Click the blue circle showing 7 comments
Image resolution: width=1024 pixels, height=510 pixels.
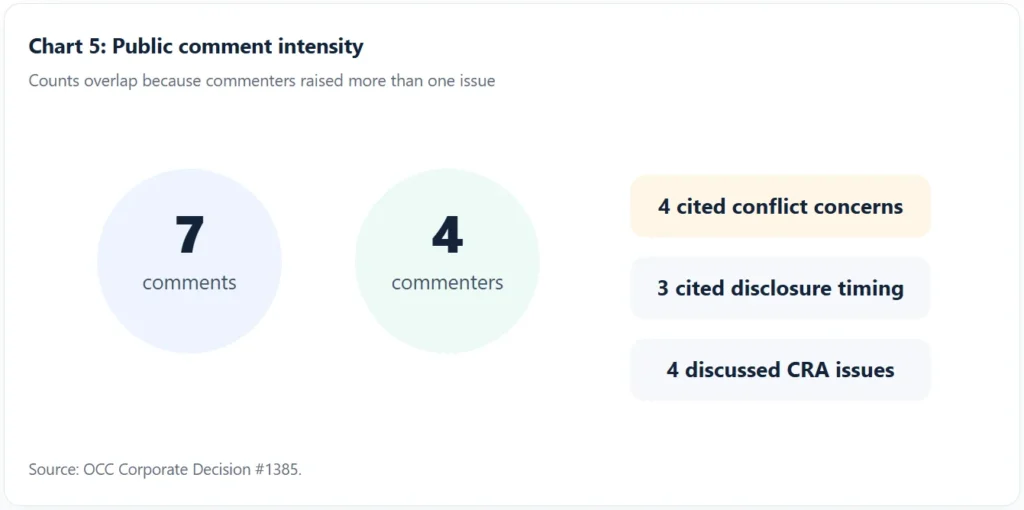pyautogui.click(x=189, y=261)
